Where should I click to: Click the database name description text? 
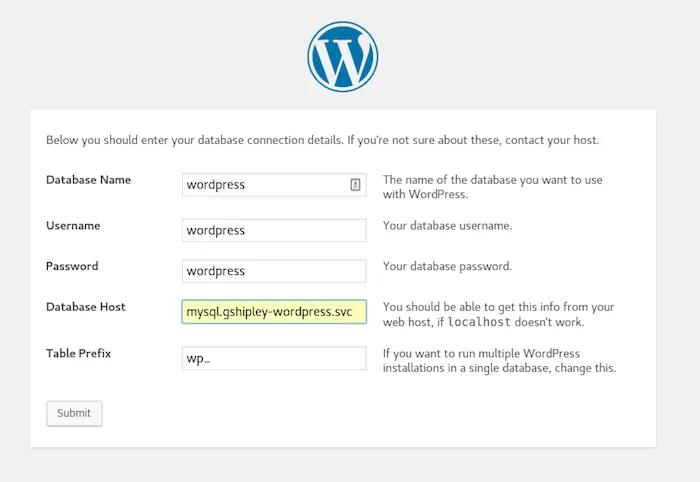click(497, 187)
